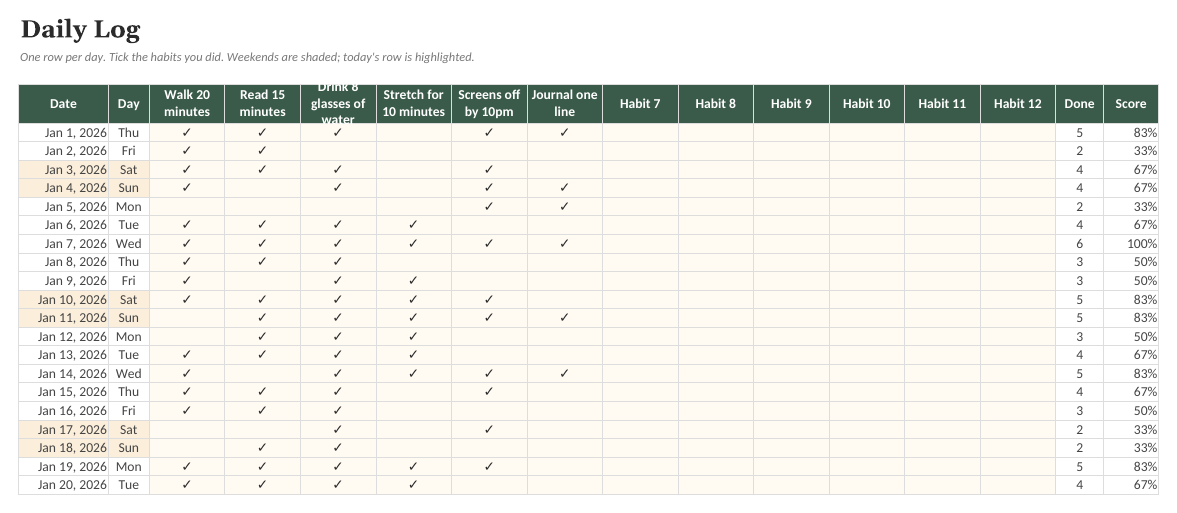This screenshot has width=1177, height=513.
Task: Tick Stretch for 10 minutes on Jan 1
Action: click(414, 132)
